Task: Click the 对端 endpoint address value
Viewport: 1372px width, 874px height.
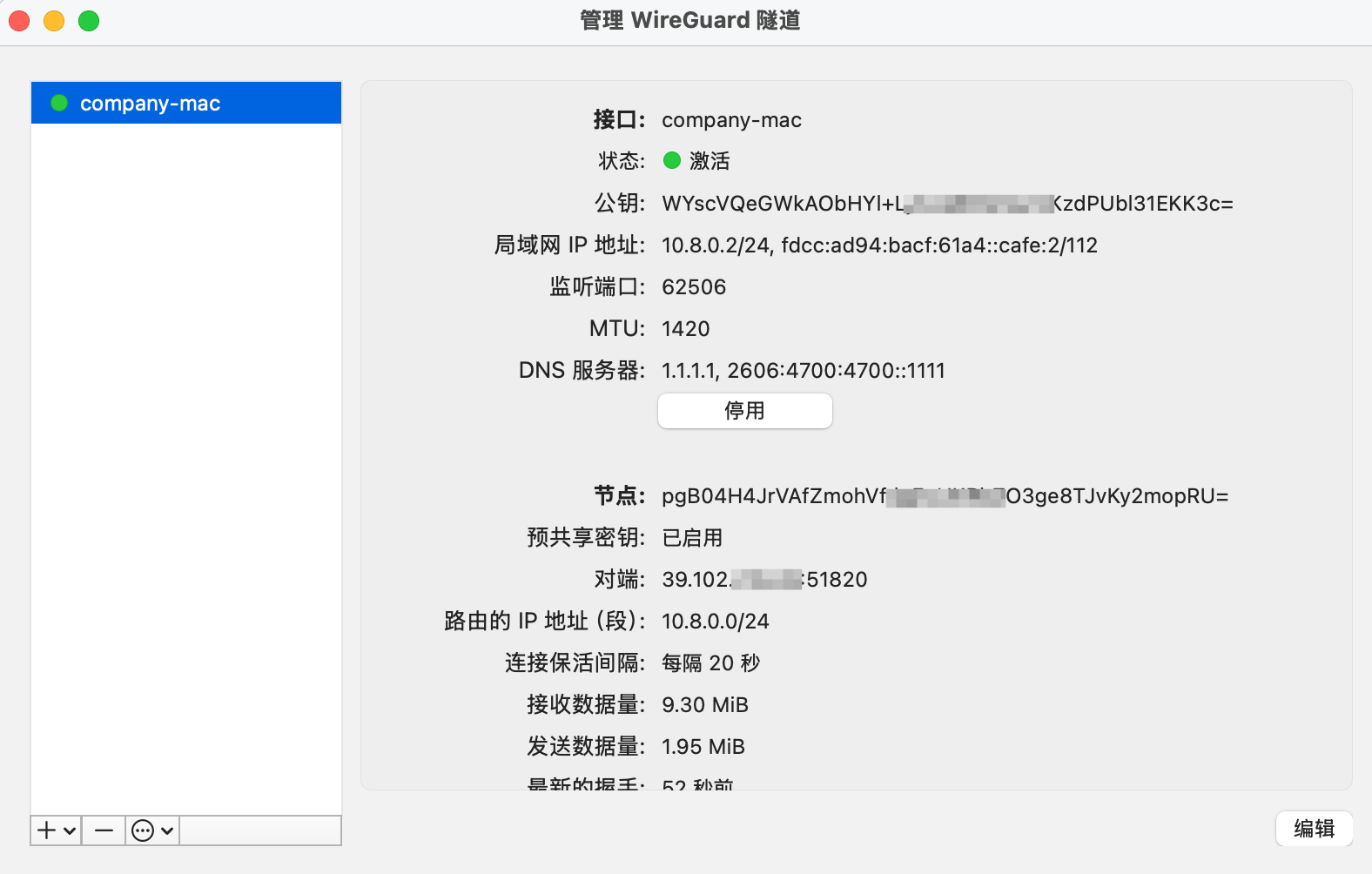Action: (764, 580)
